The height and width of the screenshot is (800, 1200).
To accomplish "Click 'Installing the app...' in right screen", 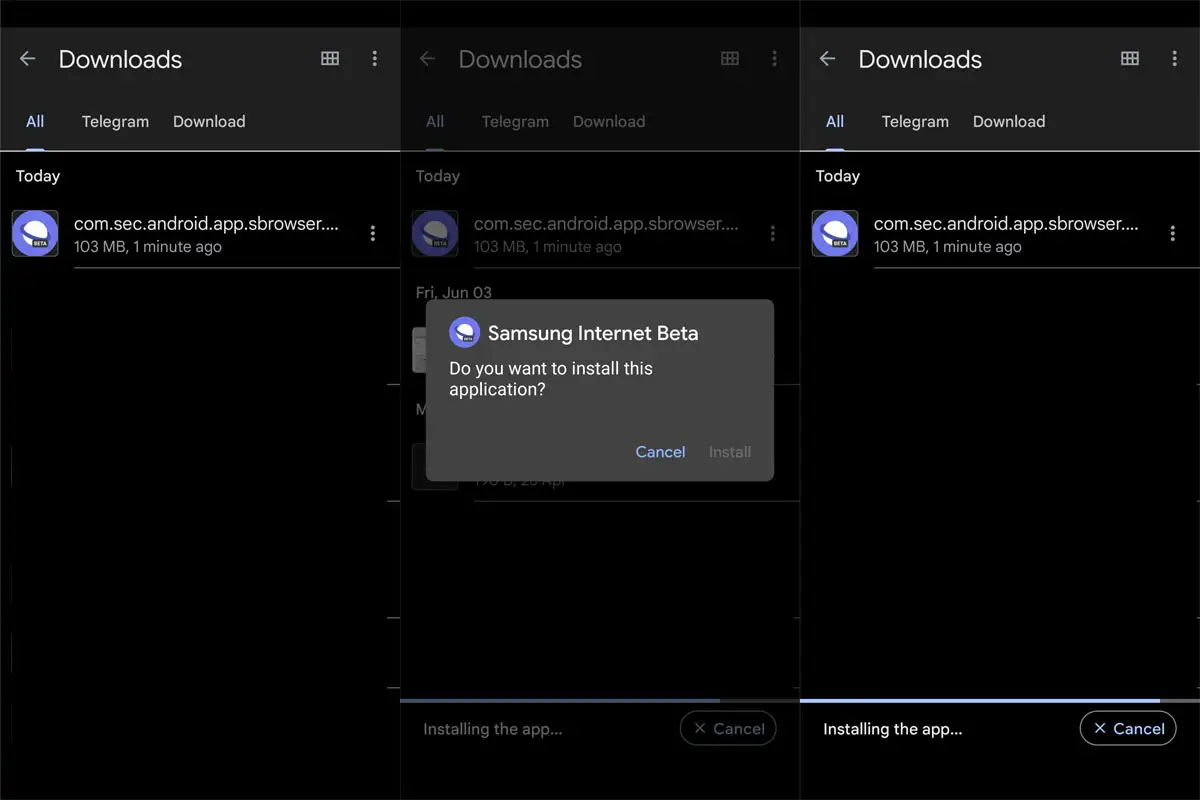I will pyautogui.click(x=893, y=729).
